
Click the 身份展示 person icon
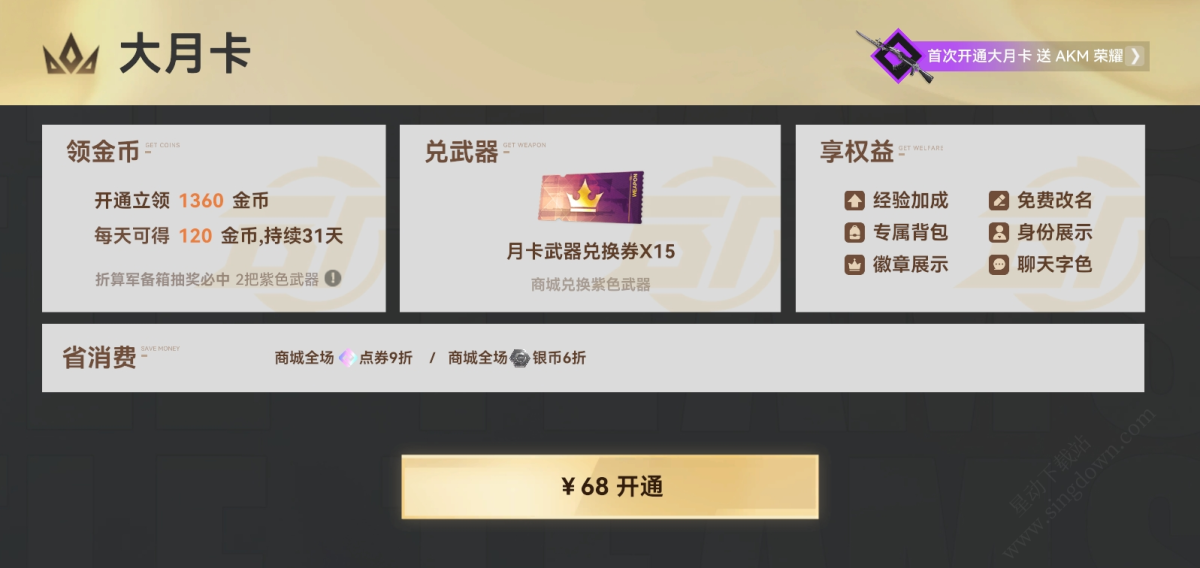[x=998, y=233]
